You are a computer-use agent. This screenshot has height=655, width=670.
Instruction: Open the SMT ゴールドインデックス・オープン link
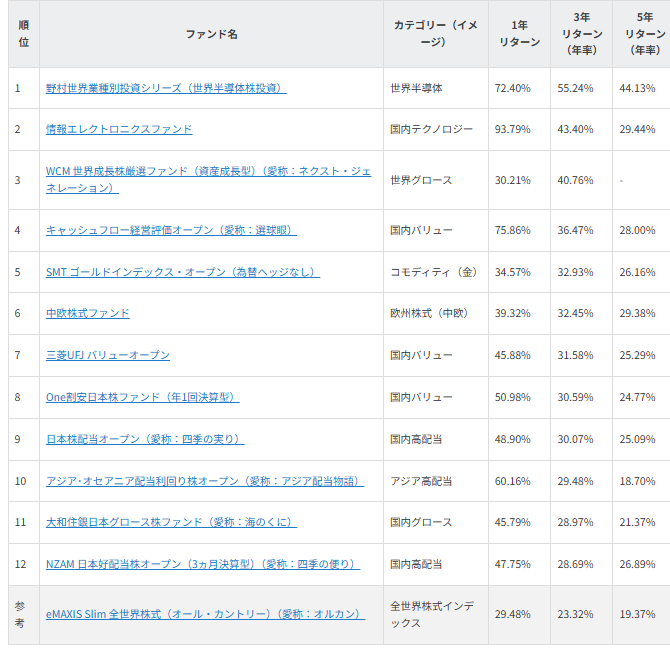pos(182,273)
